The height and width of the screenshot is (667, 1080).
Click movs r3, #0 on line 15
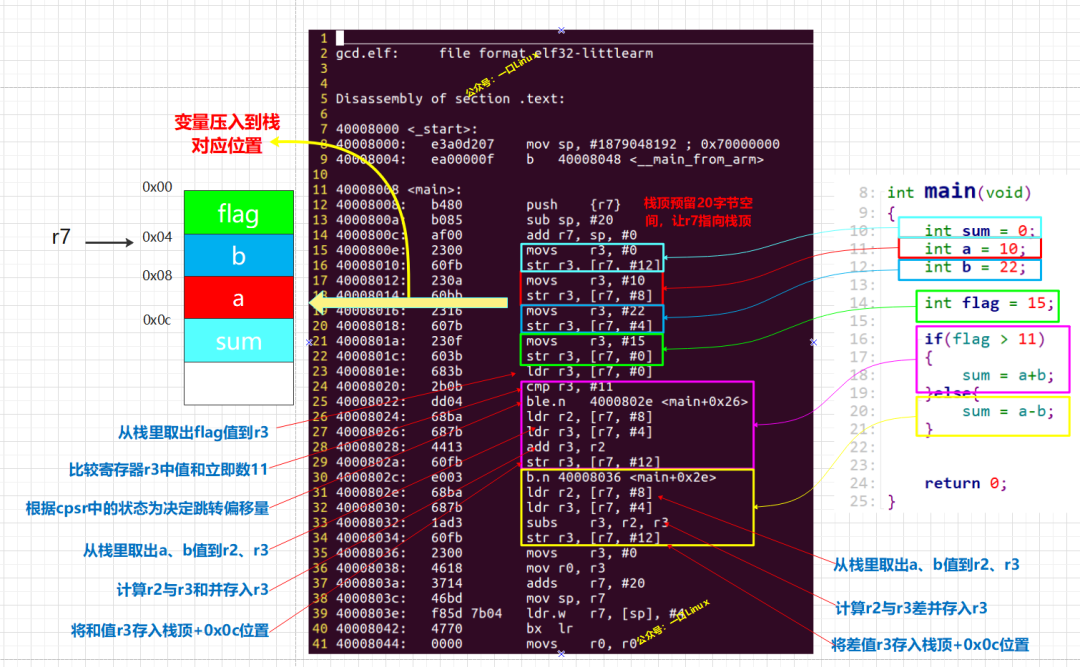(581, 250)
